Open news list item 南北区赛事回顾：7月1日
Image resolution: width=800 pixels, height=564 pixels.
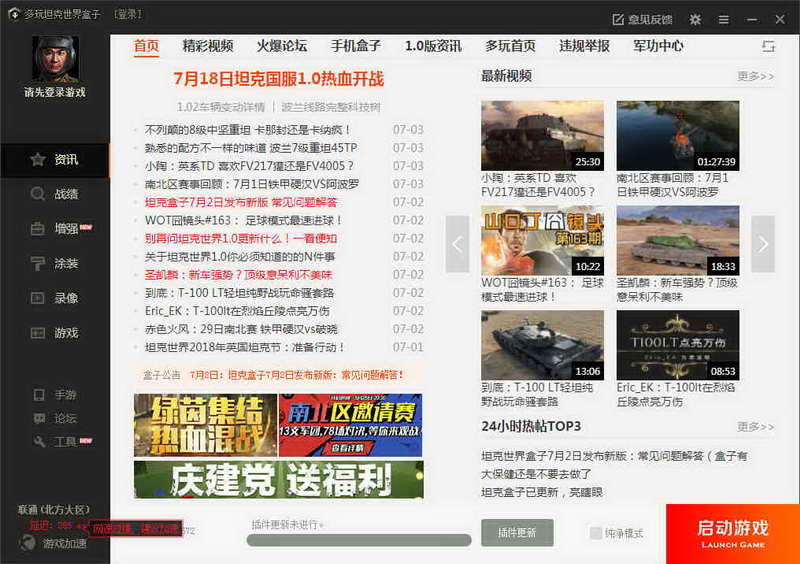[252, 184]
